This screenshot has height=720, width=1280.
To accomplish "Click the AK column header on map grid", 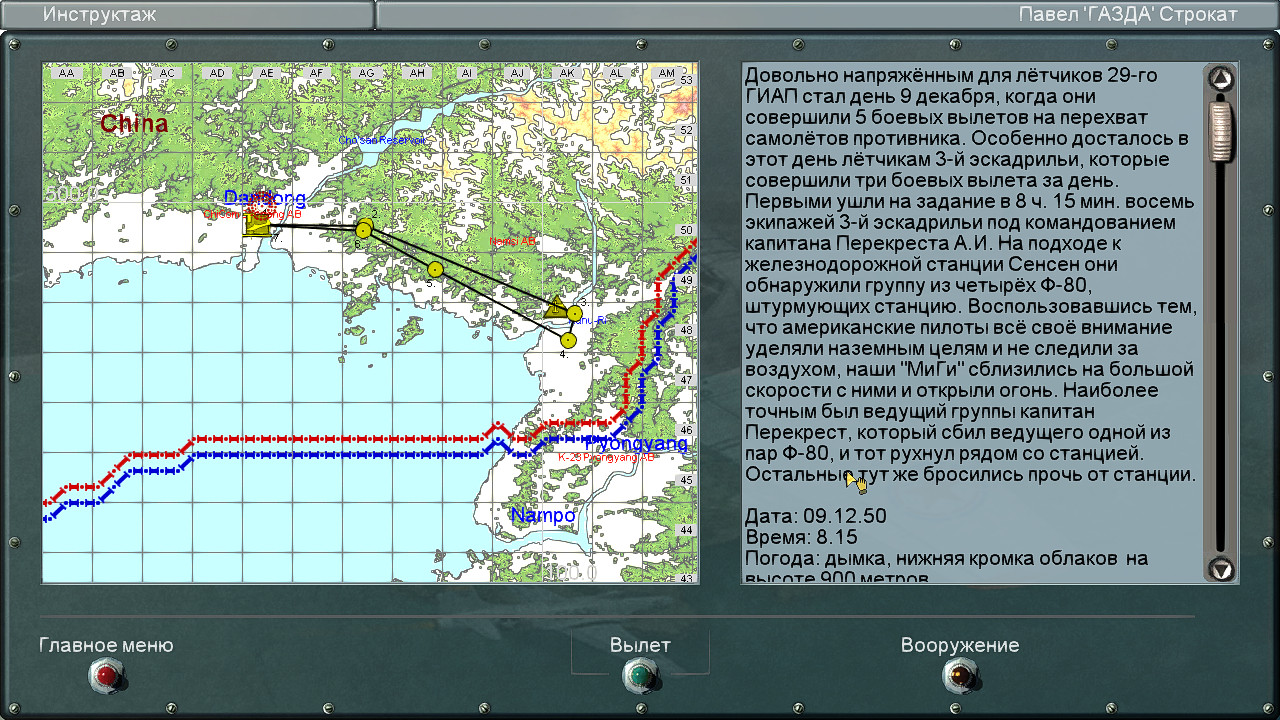I will point(566,73).
